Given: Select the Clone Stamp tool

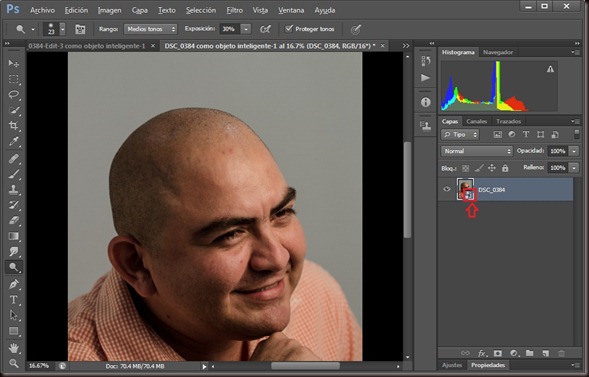Looking at the screenshot, I should (x=14, y=190).
